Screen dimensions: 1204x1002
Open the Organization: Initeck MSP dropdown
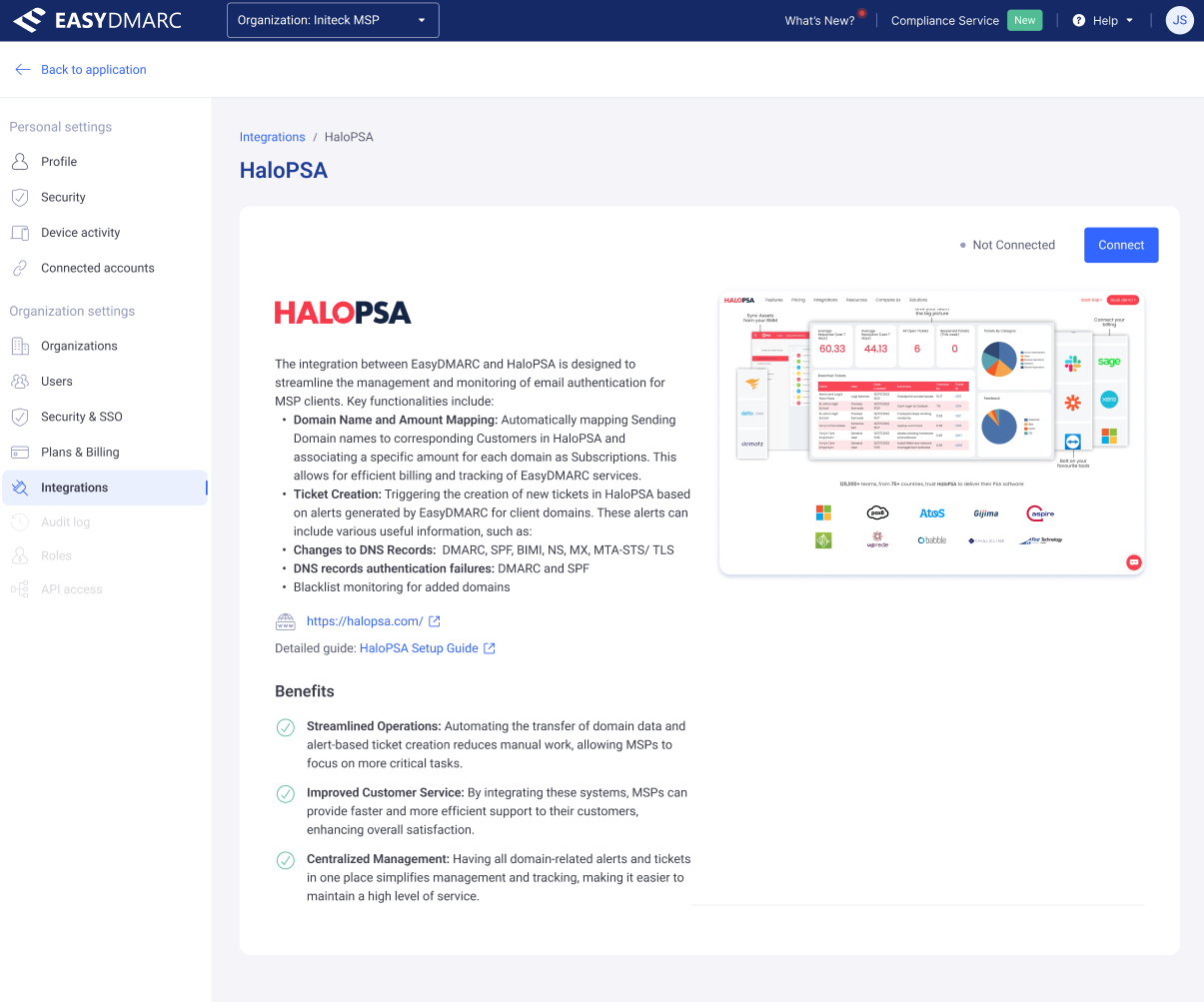[x=332, y=20]
